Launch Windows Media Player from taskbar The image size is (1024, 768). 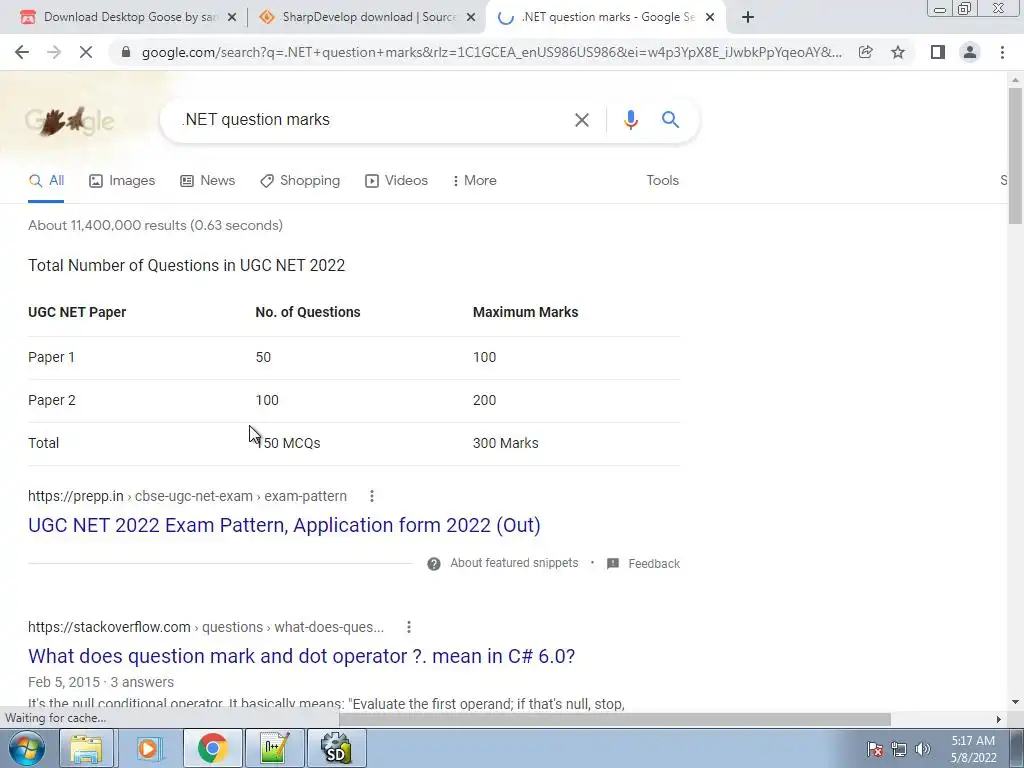tap(150, 748)
